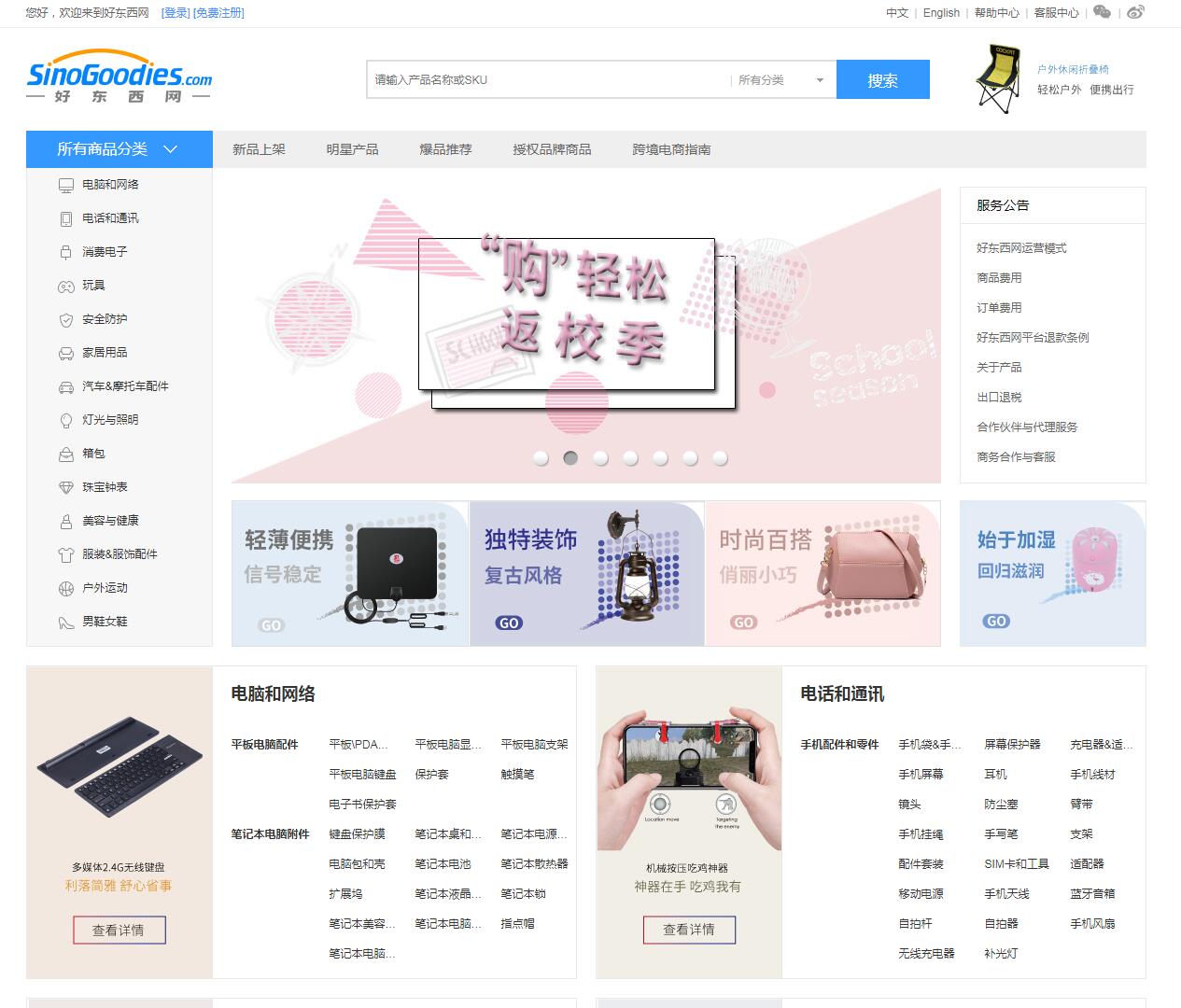This screenshot has height=1008, width=1181.
Task: Show the seventh carousel slide dot
Action: click(x=720, y=458)
